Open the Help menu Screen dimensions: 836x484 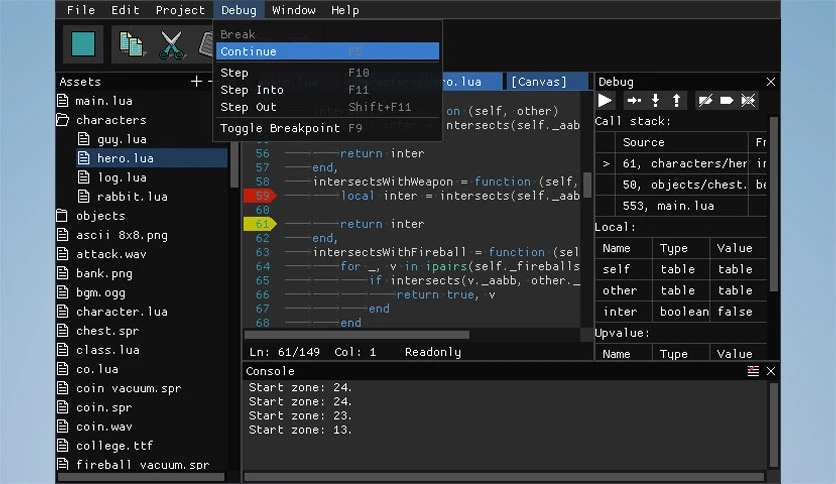345,10
